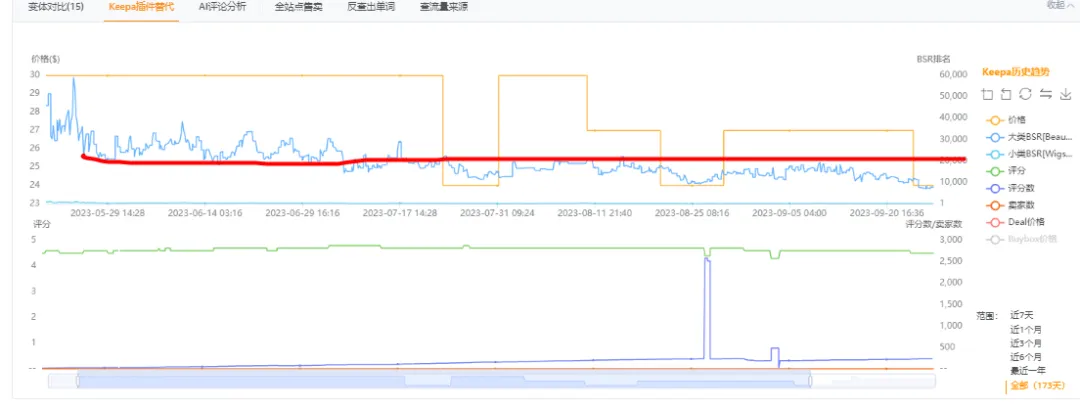1080x409 pixels.
Task: Click the zoom reset chart tool icon
Action: (1006, 94)
